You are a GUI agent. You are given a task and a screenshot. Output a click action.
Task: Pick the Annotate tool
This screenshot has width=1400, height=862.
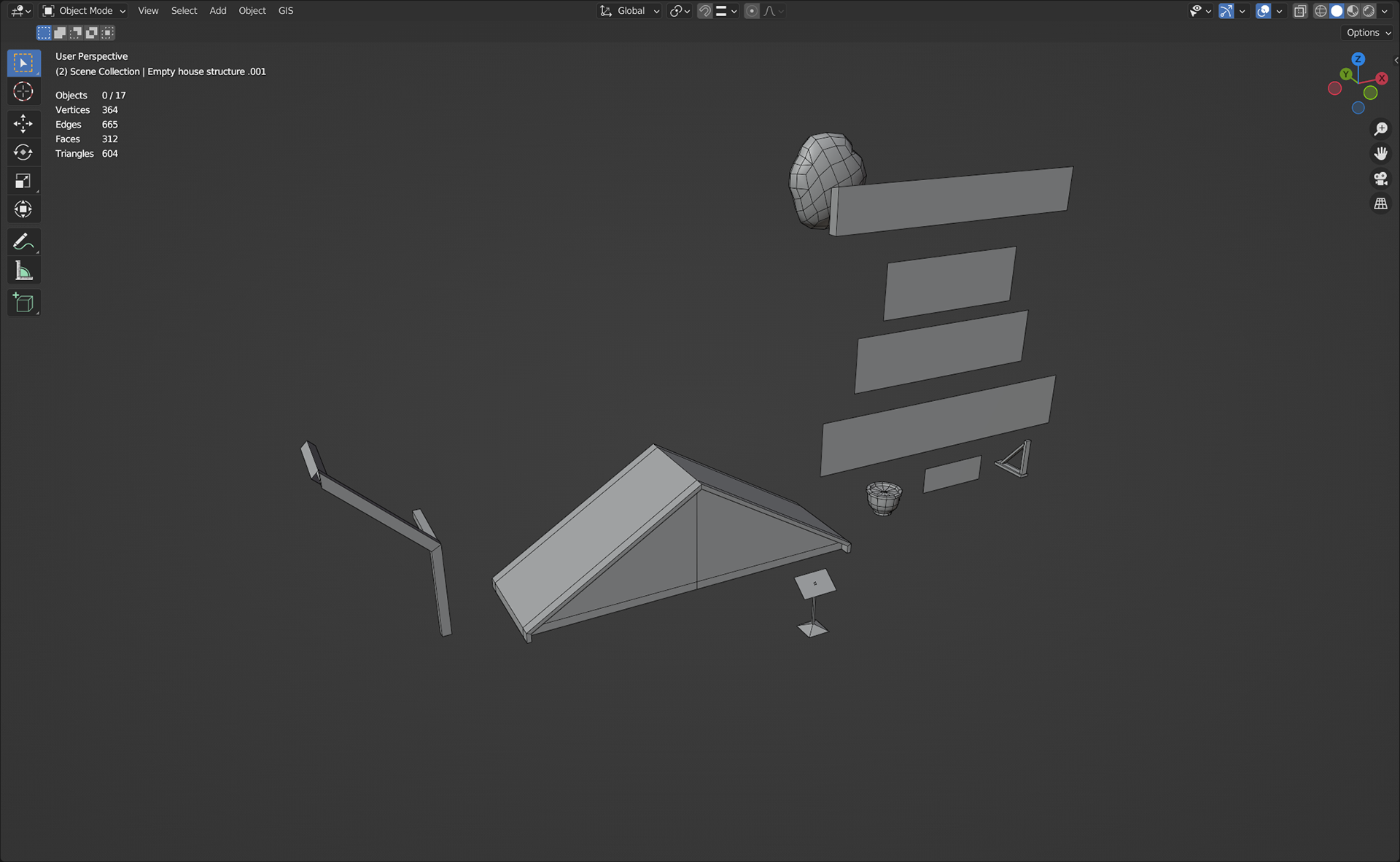point(23,241)
